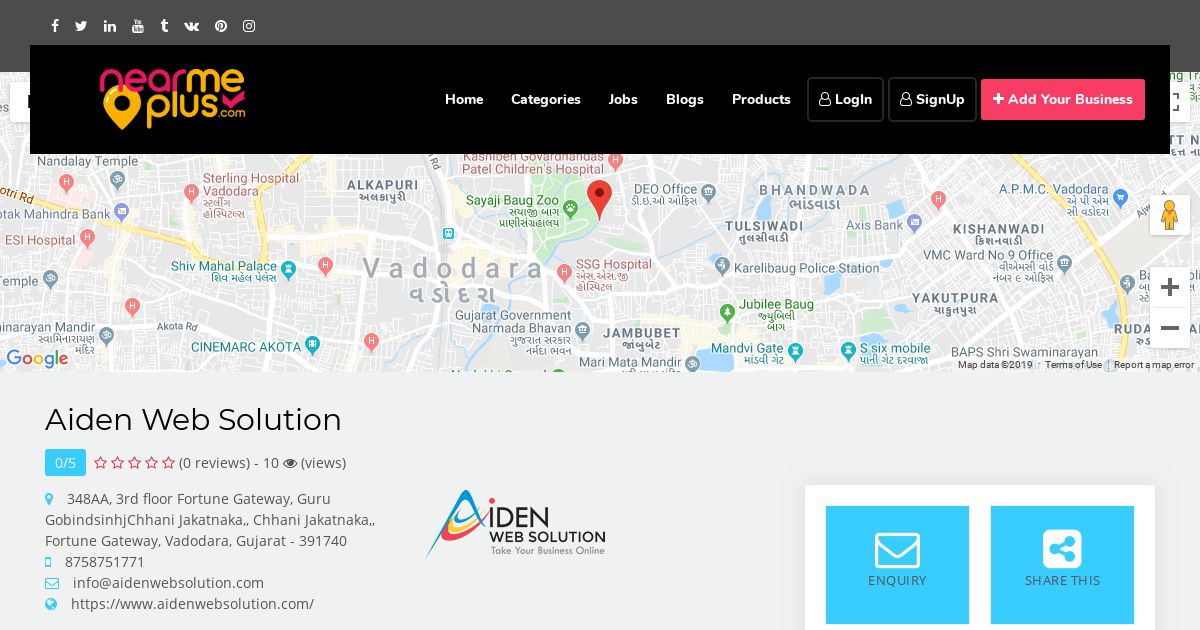
Task: Click Sayaji Baug Zoo map marker
Action: point(571,208)
